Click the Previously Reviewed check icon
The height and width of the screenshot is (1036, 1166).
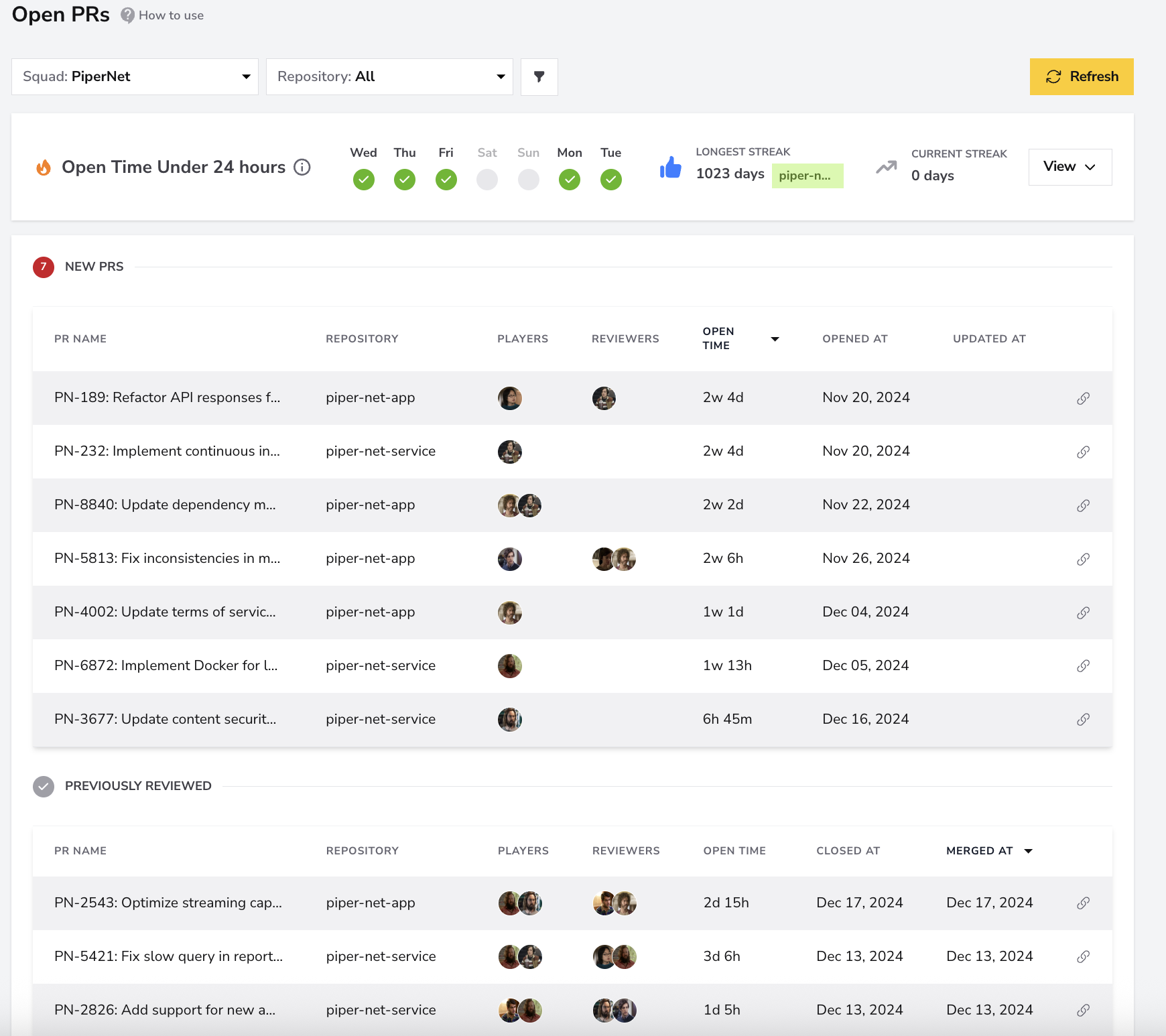44,786
